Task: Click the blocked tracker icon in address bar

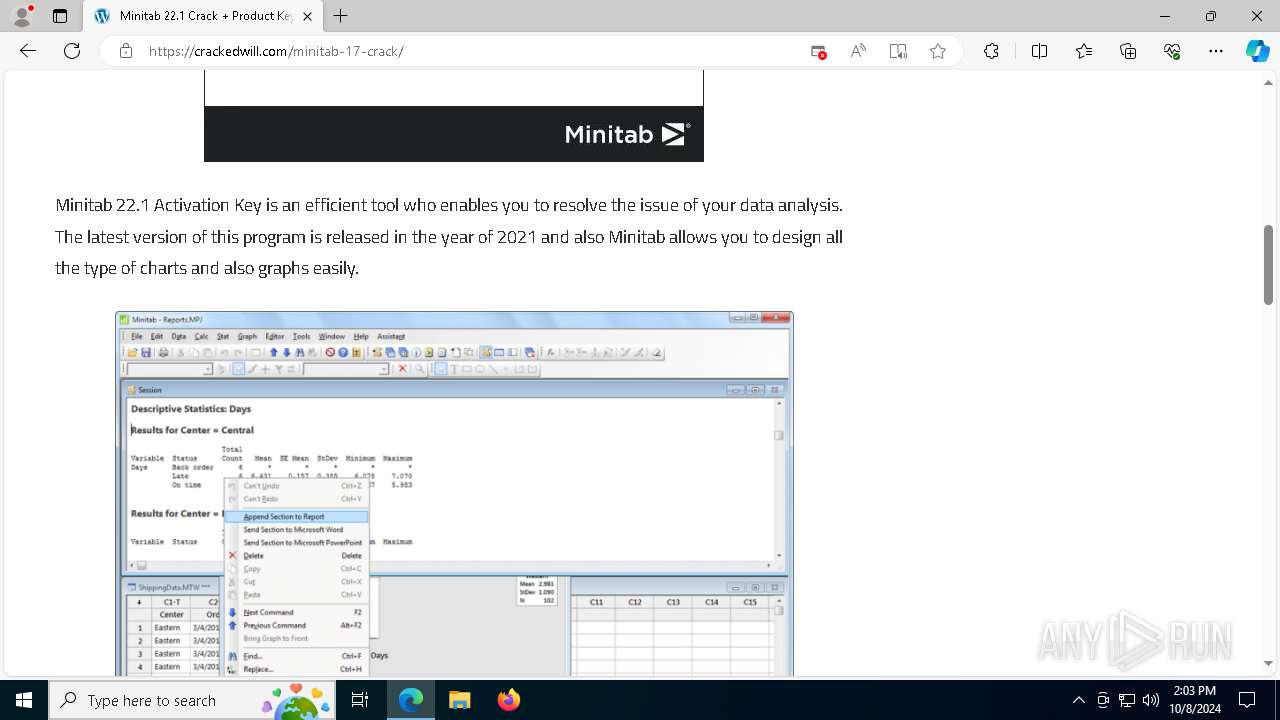Action: (818, 51)
